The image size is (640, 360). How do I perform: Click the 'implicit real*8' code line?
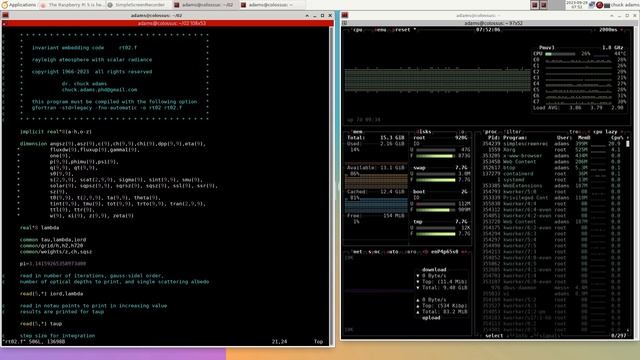pos(56,132)
